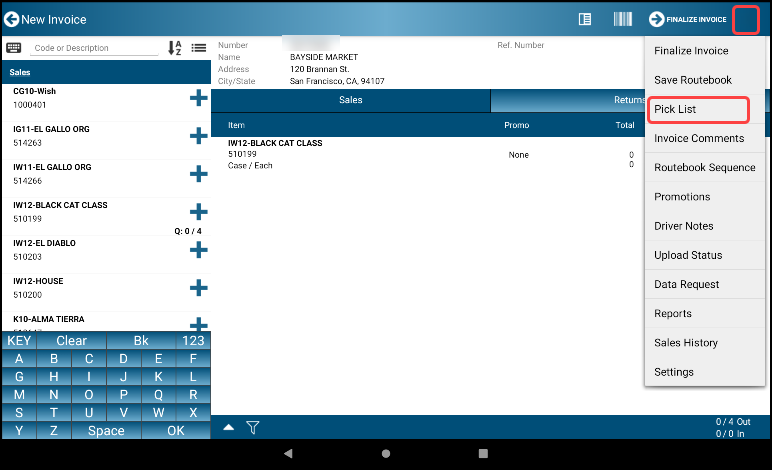This screenshot has width=772, height=470.
Task: Go back with the New Invoice arrow
Action: [11, 19]
